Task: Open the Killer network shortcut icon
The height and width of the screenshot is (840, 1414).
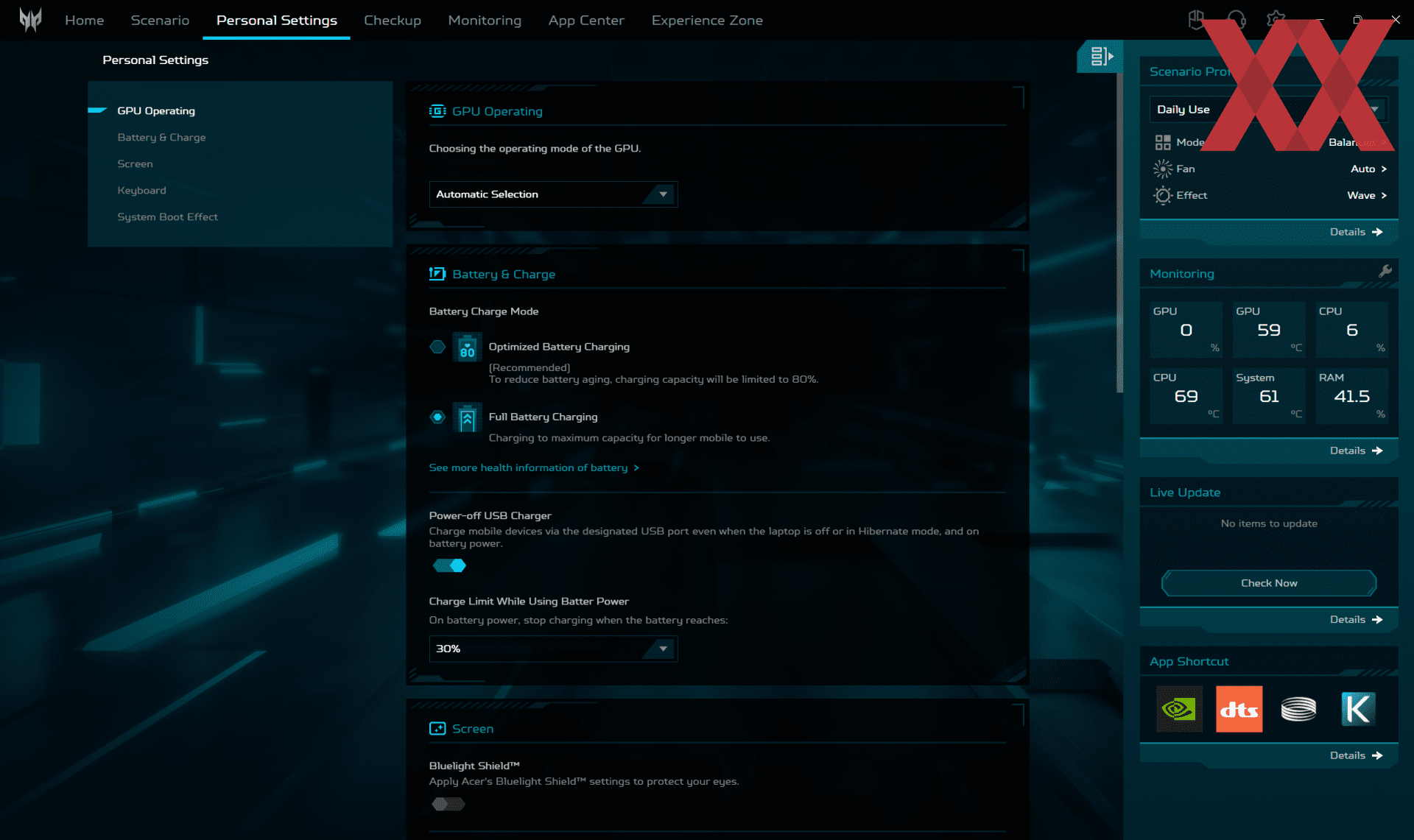Action: coord(1357,709)
